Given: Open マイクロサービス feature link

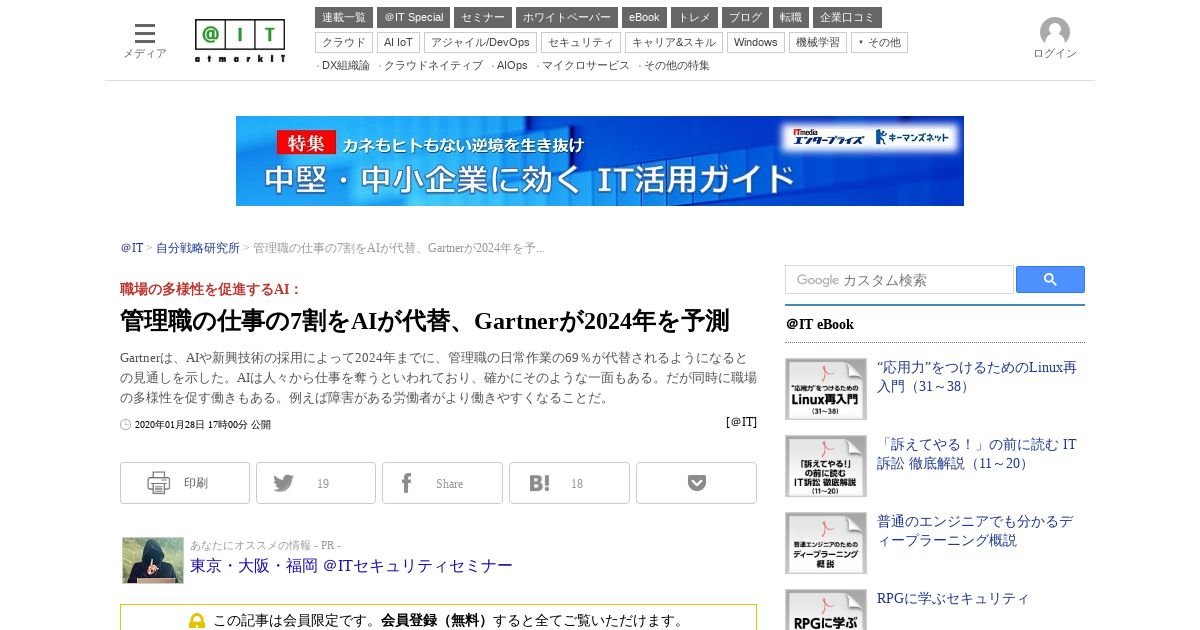Looking at the screenshot, I should coord(585,66).
